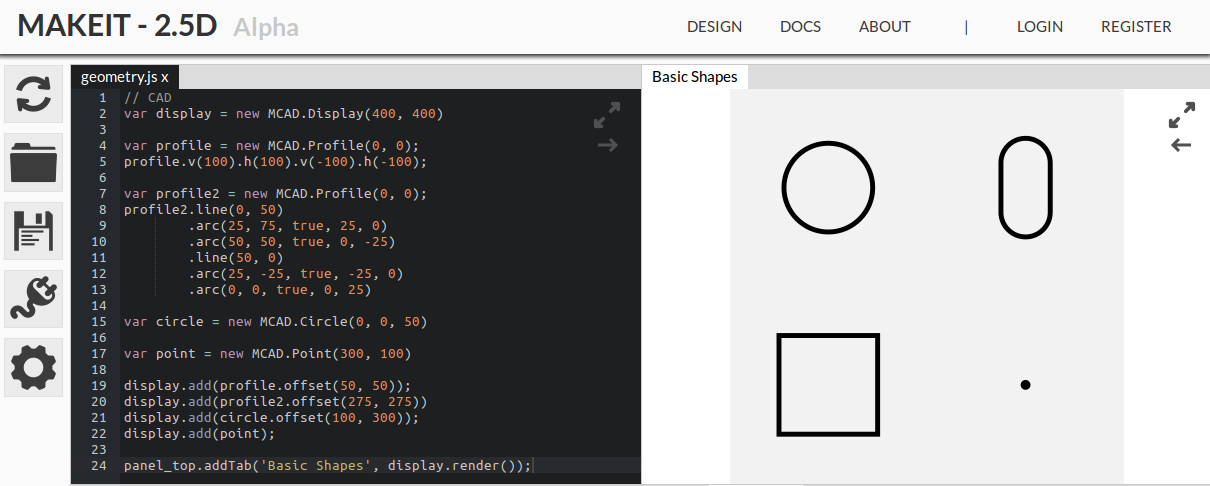Close the geometry.js tab
The image size is (1210, 486).
[x=165, y=77]
